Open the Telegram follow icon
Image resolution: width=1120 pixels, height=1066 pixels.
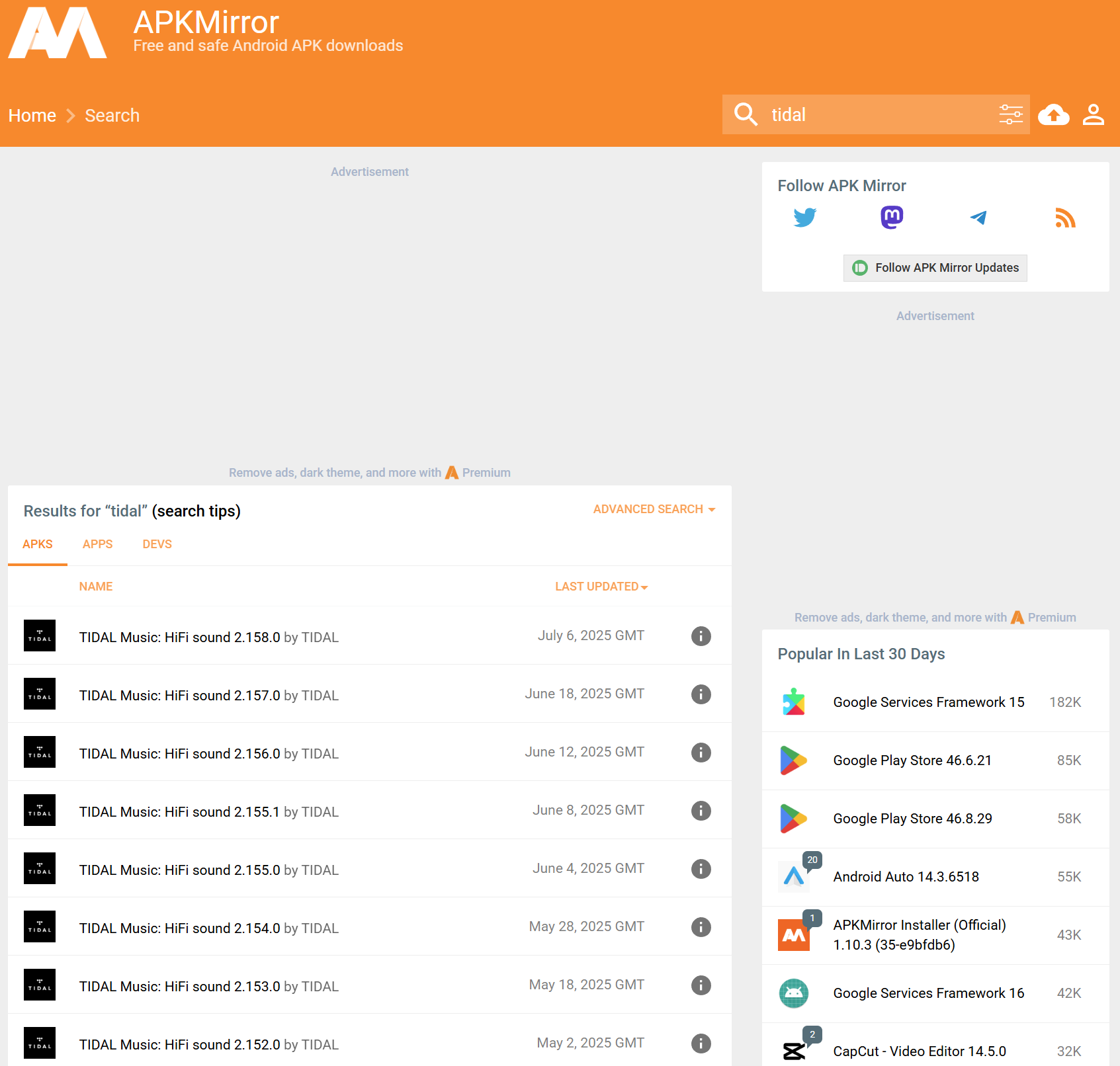tap(978, 218)
